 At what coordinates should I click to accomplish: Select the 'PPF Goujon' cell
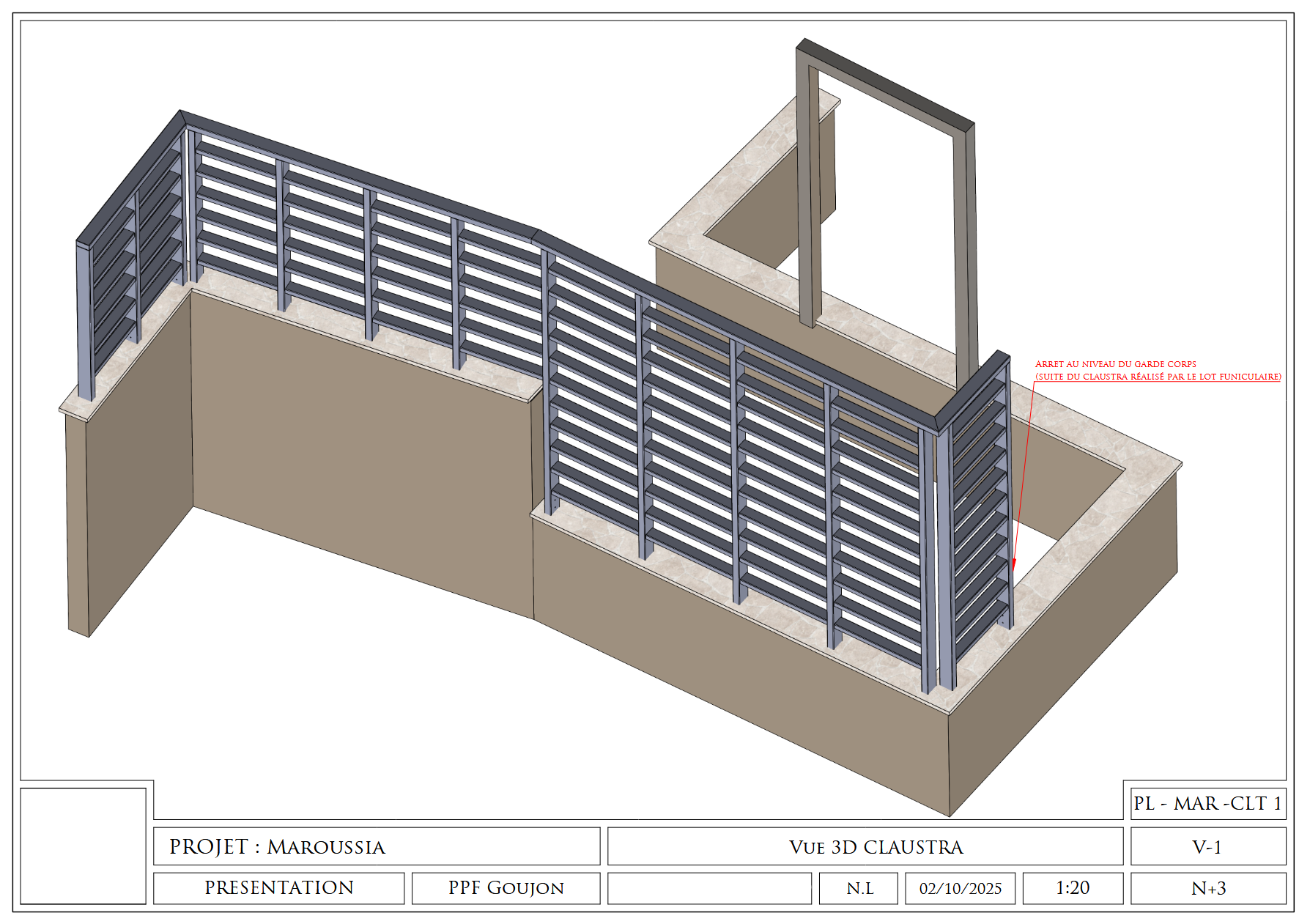point(506,887)
